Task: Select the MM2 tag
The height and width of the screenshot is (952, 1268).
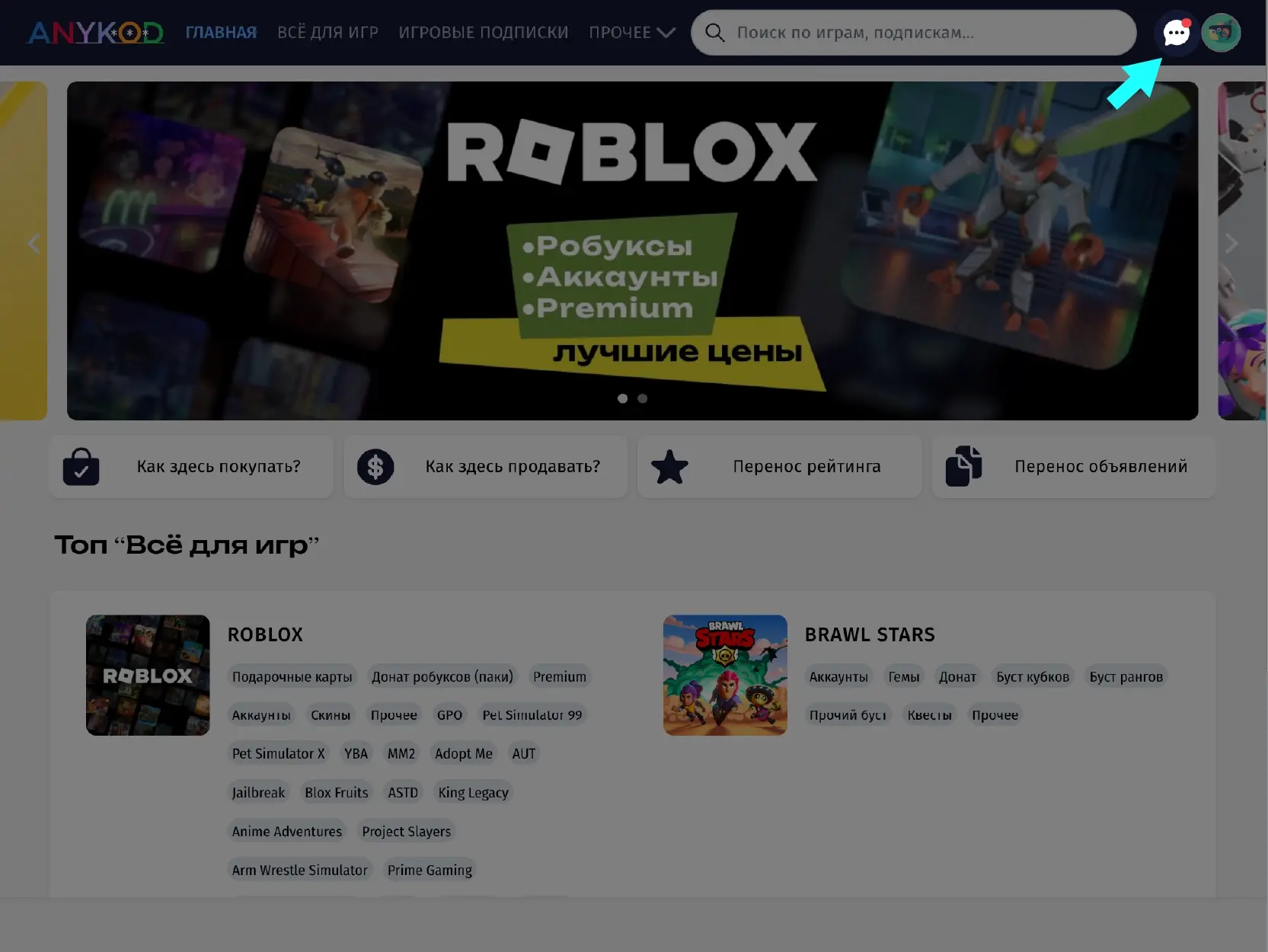Action: (x=401, y=753)
